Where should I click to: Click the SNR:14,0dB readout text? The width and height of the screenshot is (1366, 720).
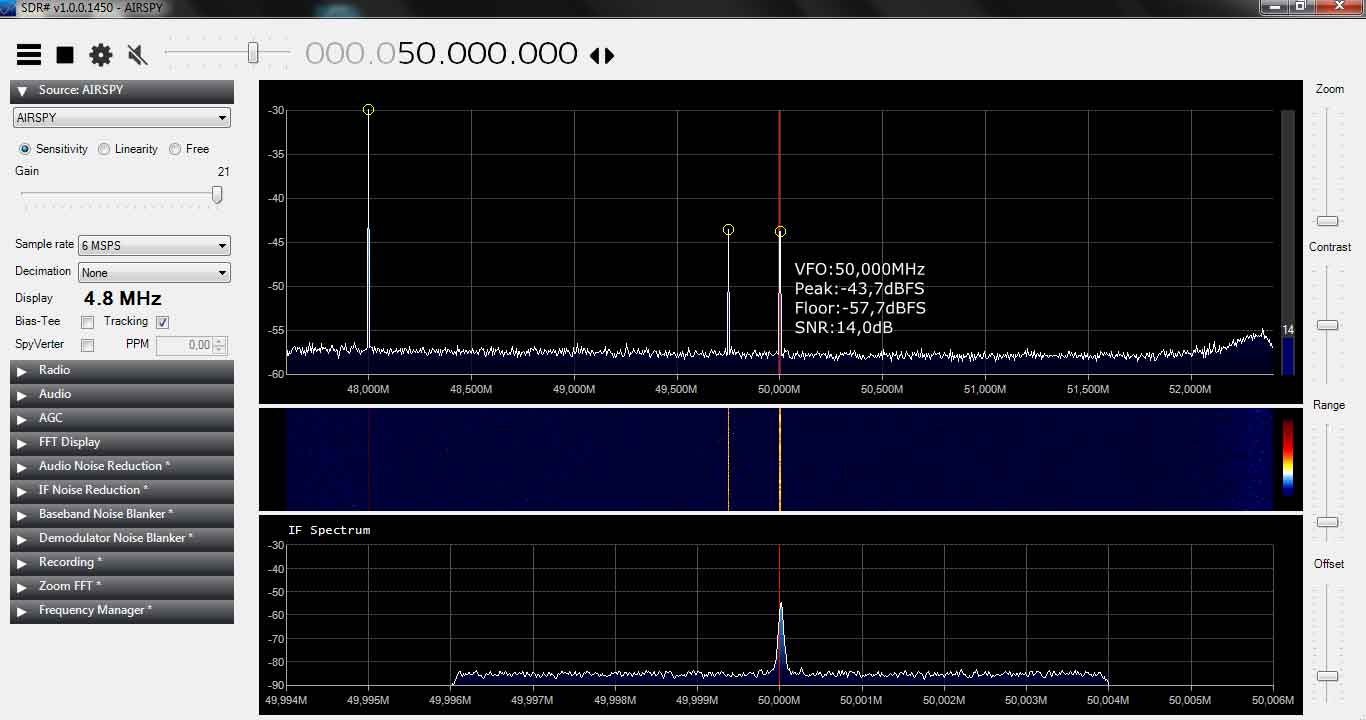(x=844, y=327)
